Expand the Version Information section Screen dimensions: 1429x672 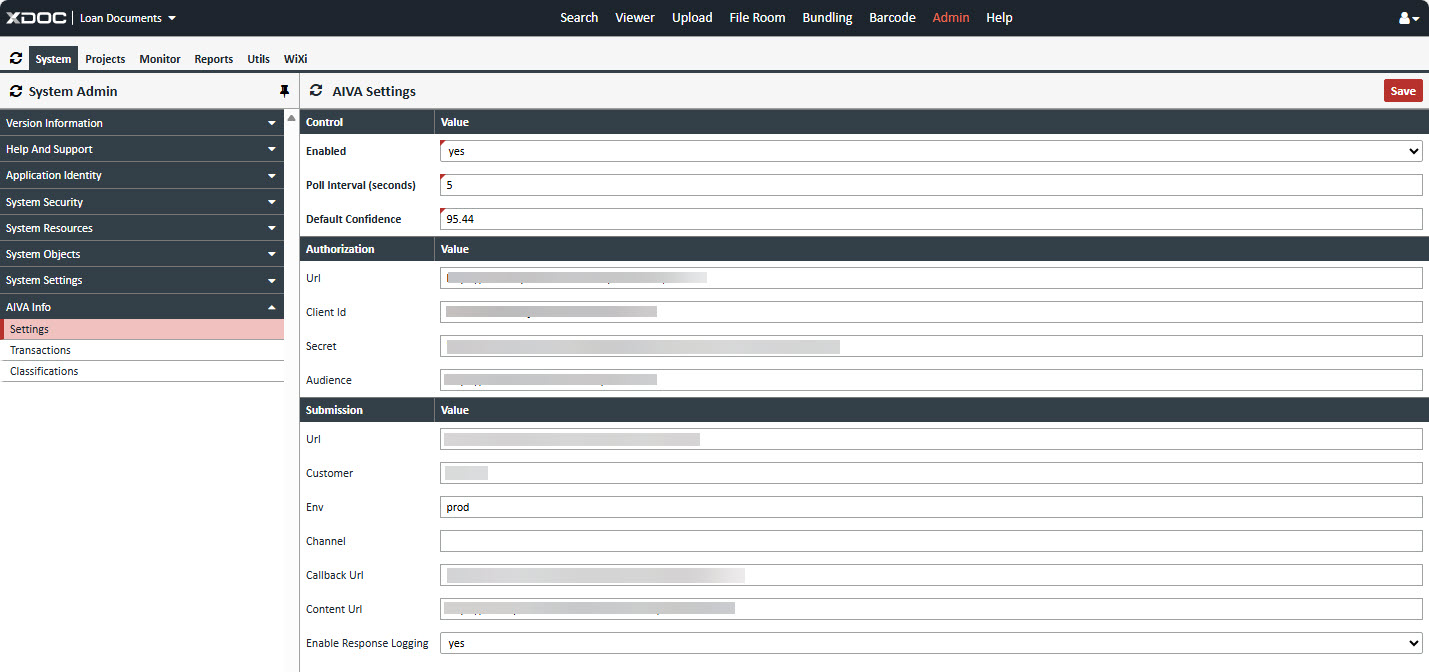142,123
